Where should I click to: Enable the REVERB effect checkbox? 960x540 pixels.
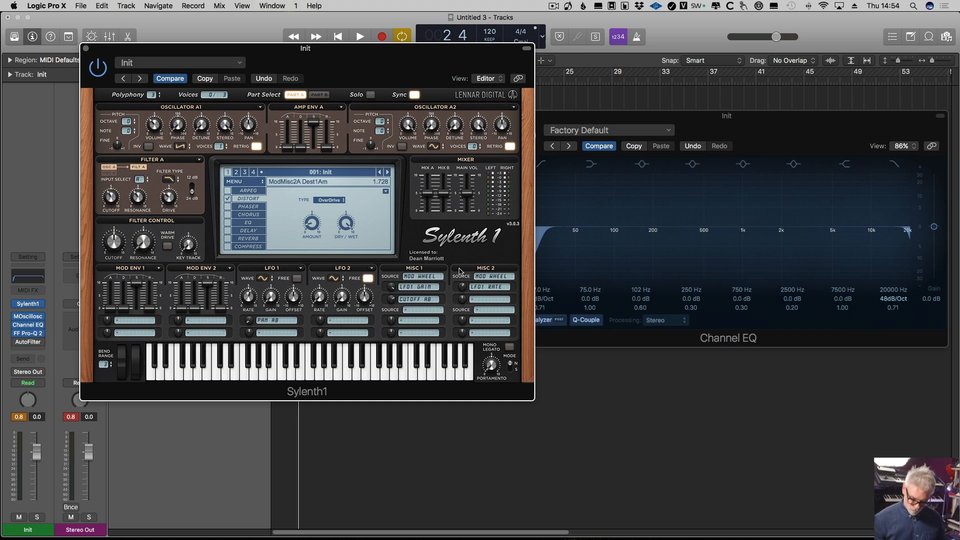228,238
